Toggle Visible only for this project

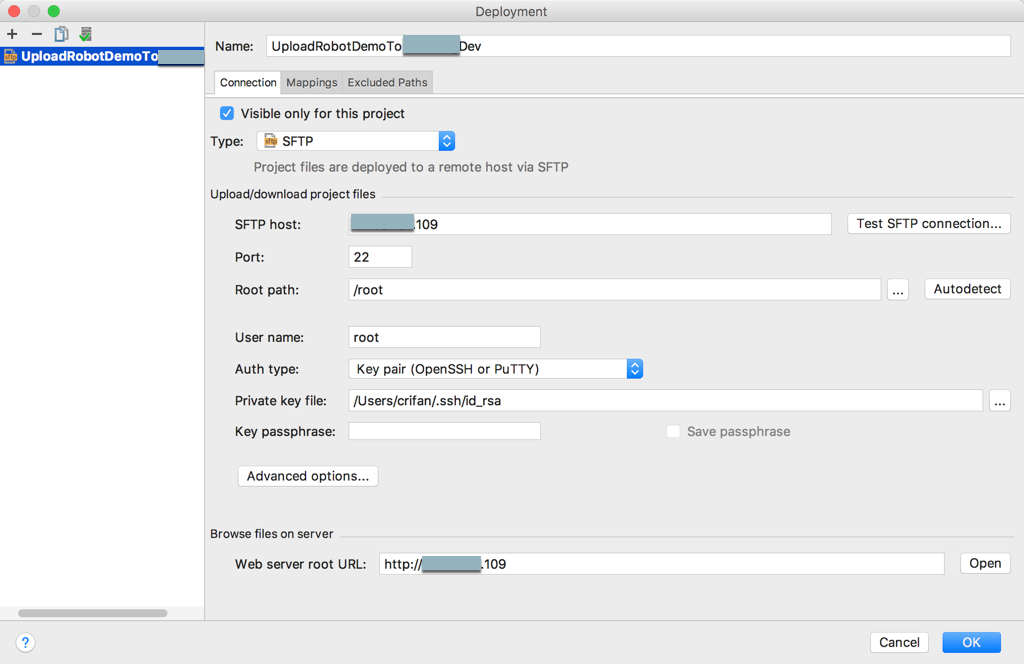[x=227, y=114]
